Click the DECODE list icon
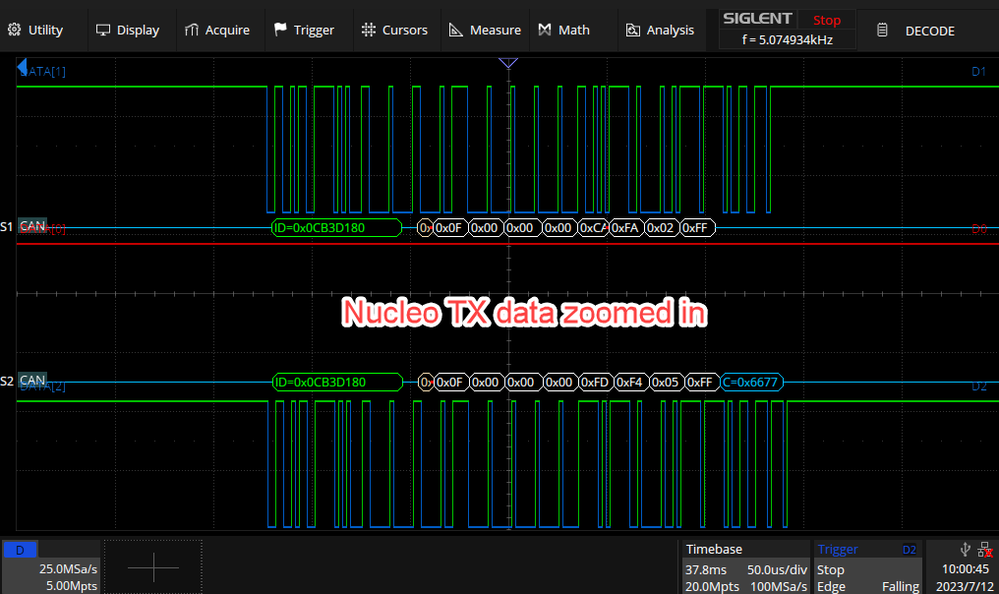This screenshot has height=594, width=999. tap(882, 30)
